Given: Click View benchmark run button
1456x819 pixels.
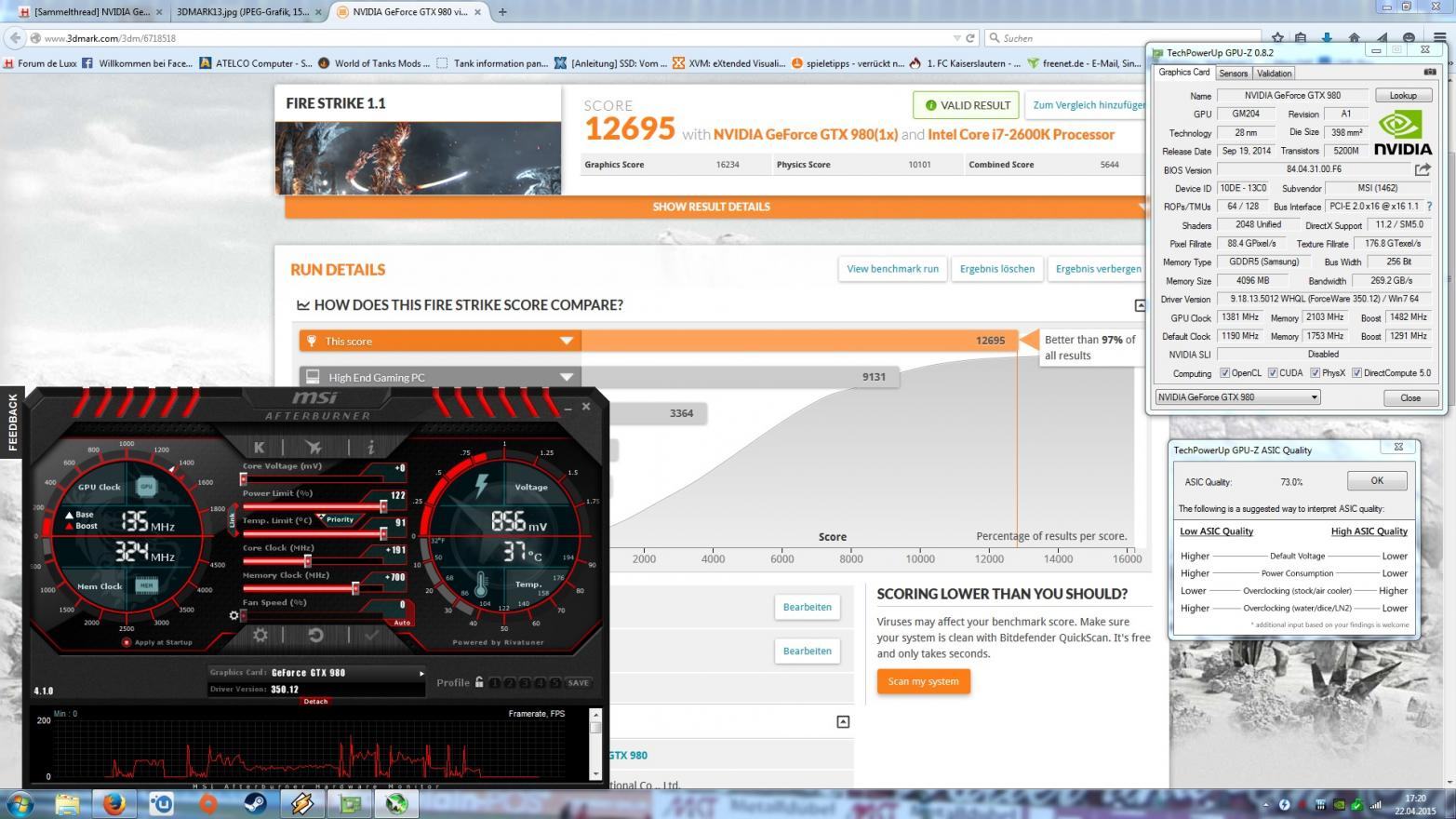Looking at the screenshot, I should coord(892,269).
